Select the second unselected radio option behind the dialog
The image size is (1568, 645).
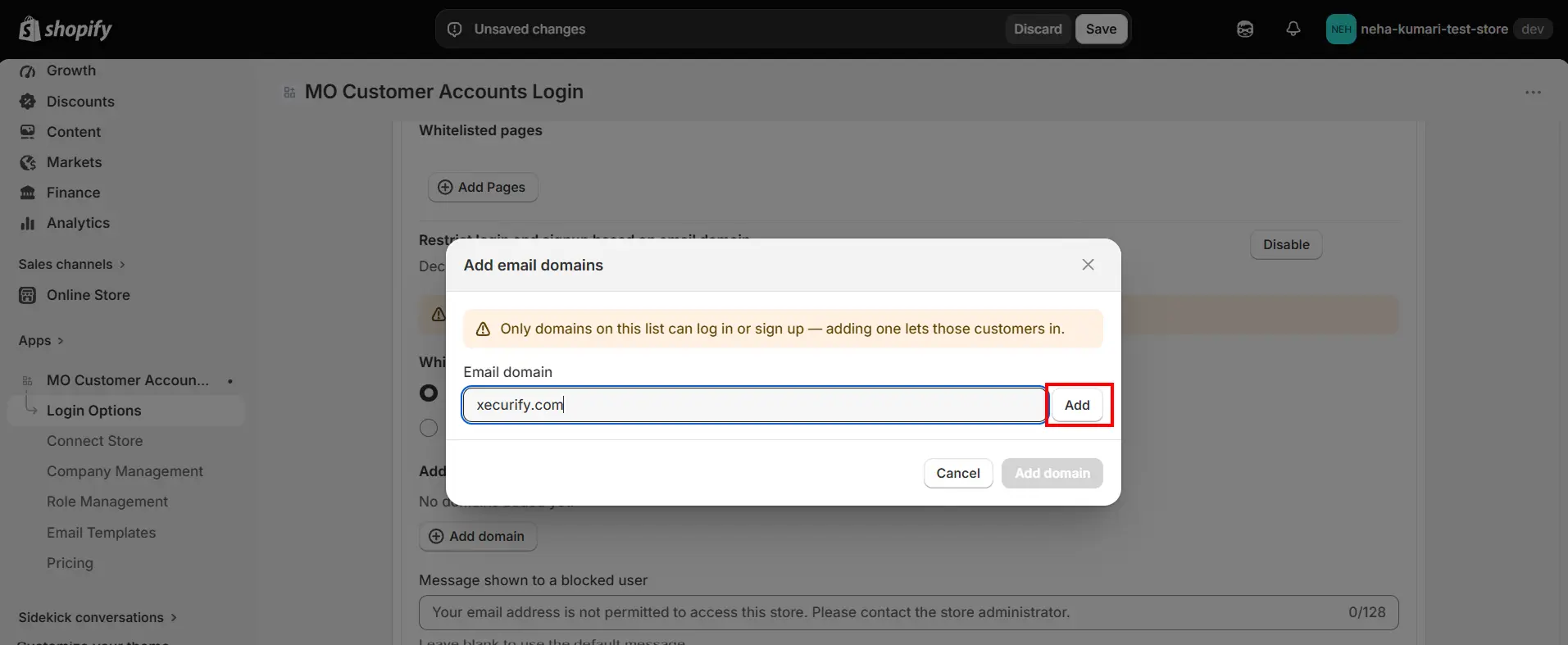pyautogui.click(x=429, y=428)
